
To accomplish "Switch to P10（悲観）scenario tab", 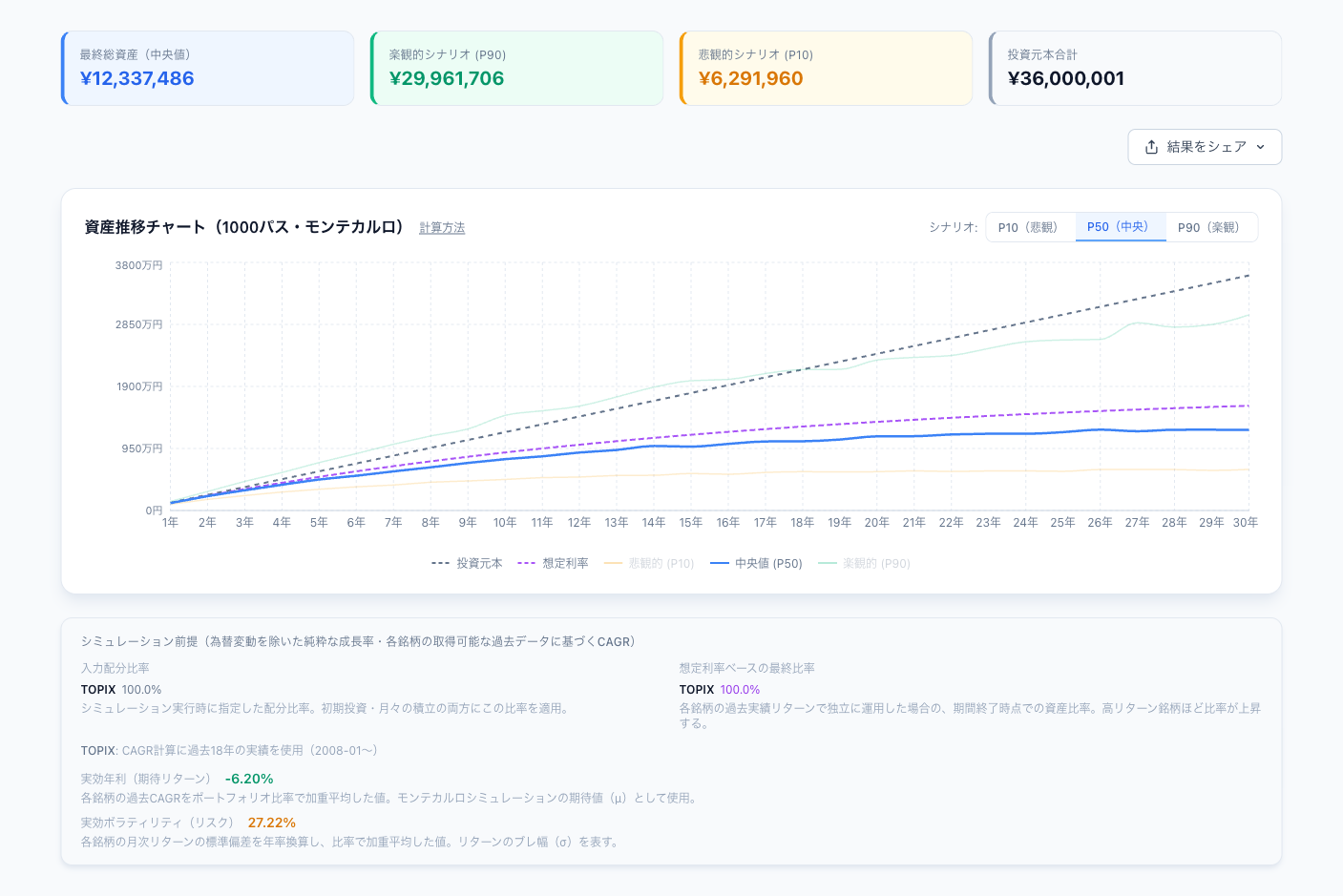I will pyautogui.click(x=1030, y=227).
